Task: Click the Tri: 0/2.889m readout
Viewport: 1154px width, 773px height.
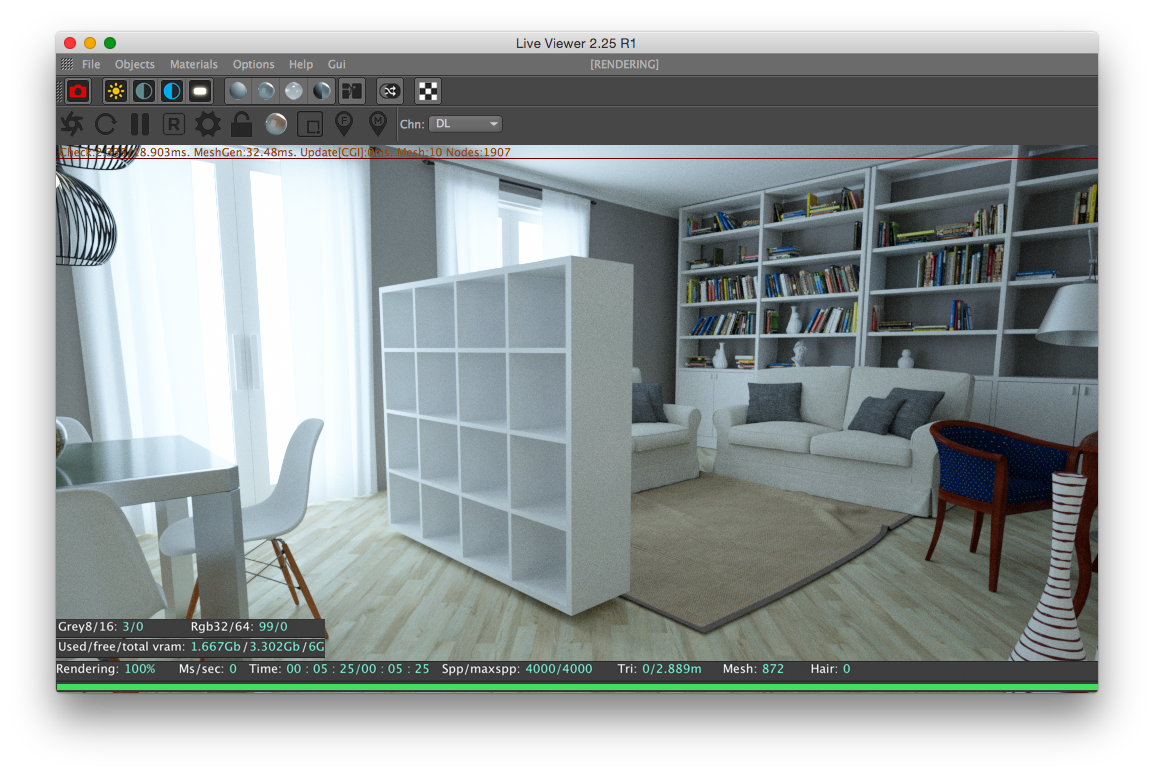Action: coord(659,668)
